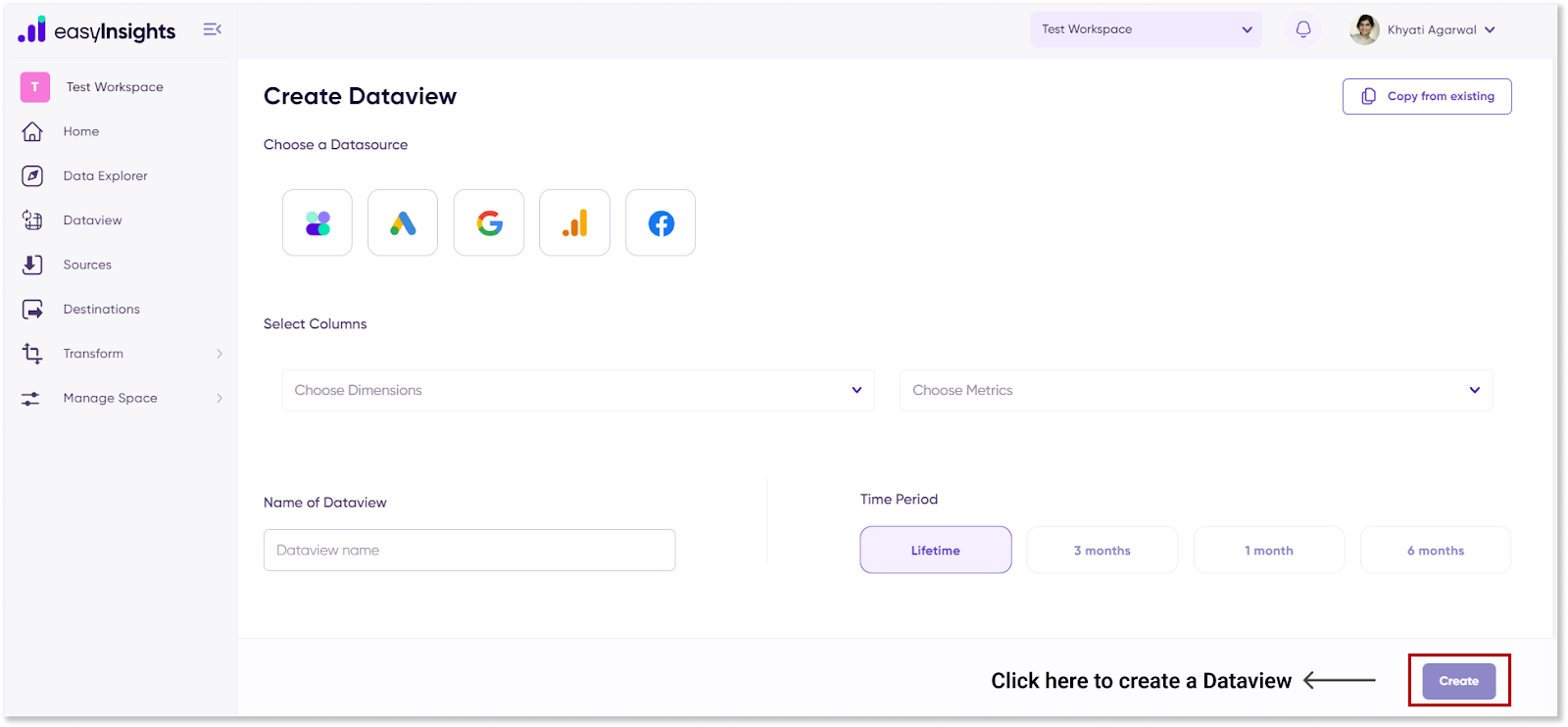
Task: Set time period to 3 months
Action: (x=1102, y=551)
